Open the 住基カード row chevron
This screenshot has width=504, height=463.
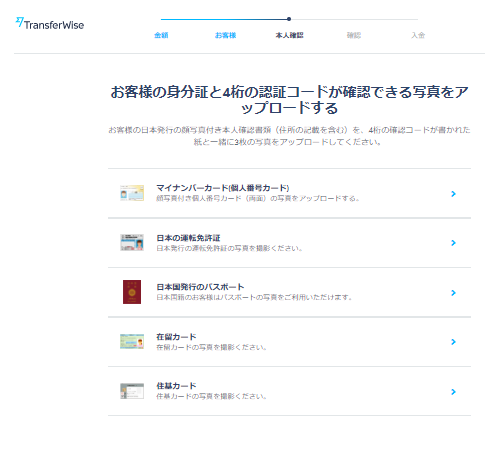point(453,392)
